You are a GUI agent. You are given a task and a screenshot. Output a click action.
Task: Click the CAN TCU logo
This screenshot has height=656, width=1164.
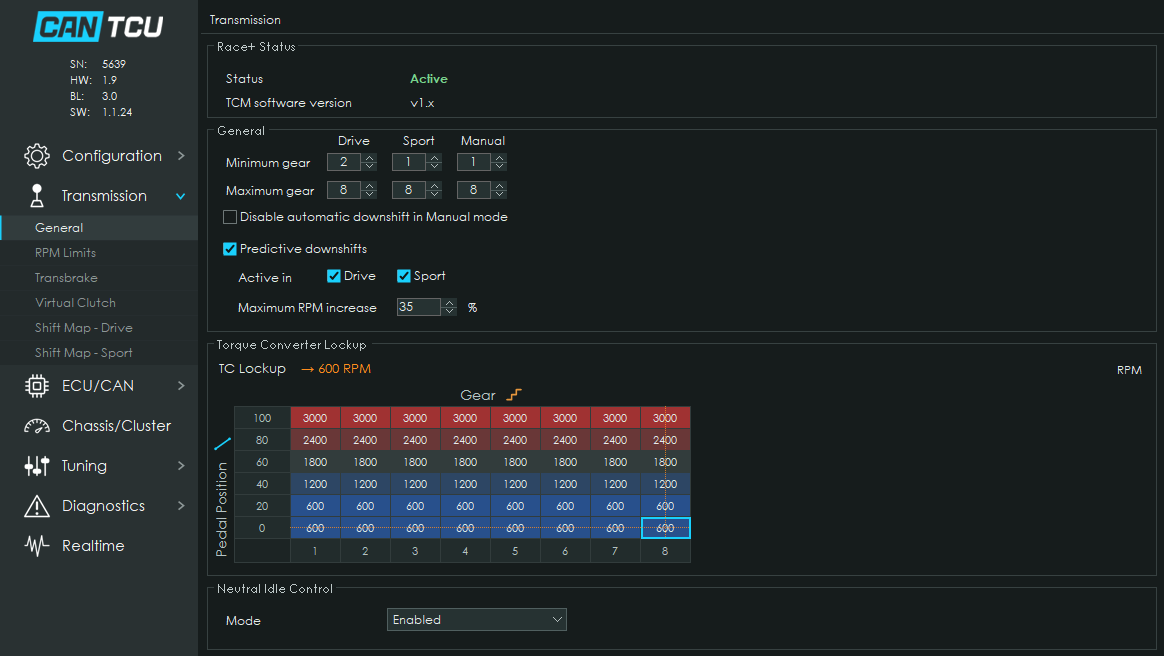(x=99, y=27)
